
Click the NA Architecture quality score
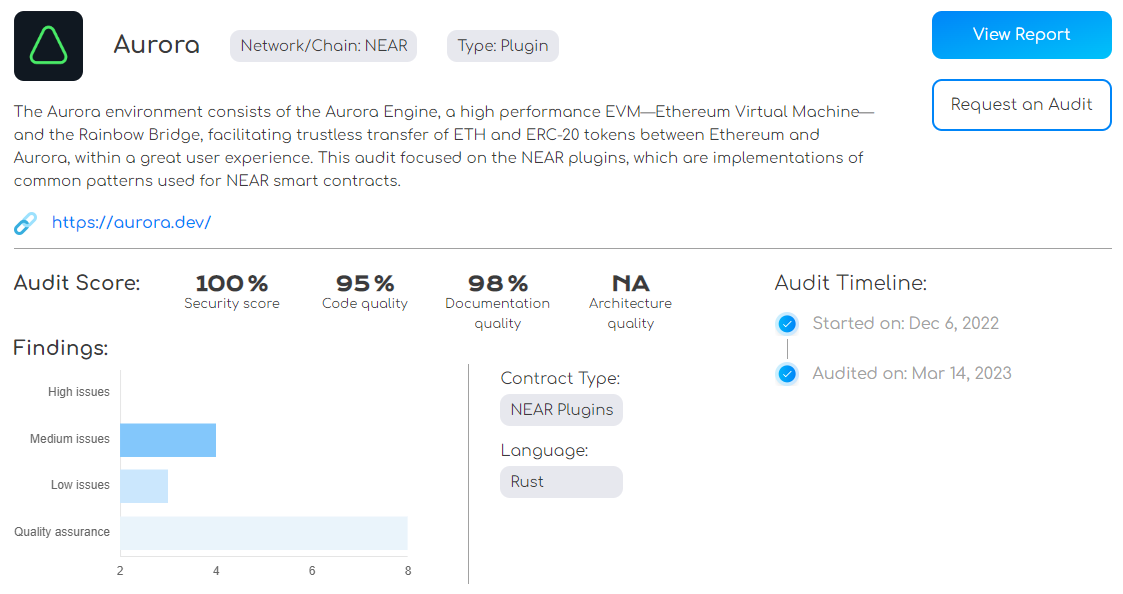click(x=630, y=283)
